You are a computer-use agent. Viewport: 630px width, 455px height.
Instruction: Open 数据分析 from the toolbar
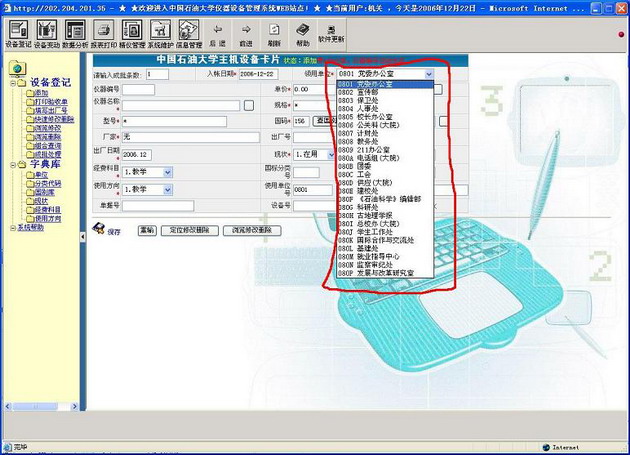tap(74, 32)
